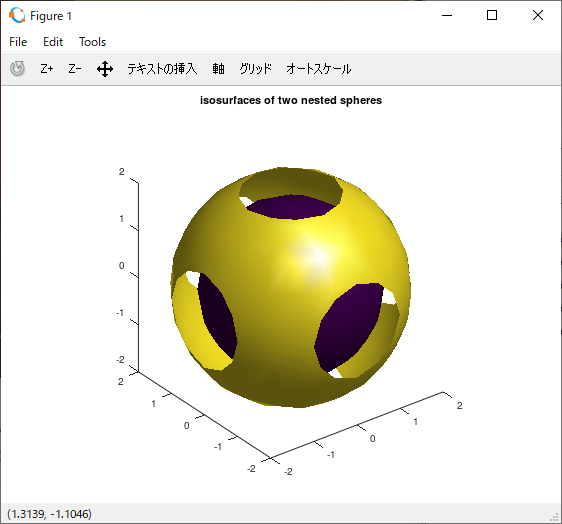
Task: Open the Edit menu
Action: [53, 42]
